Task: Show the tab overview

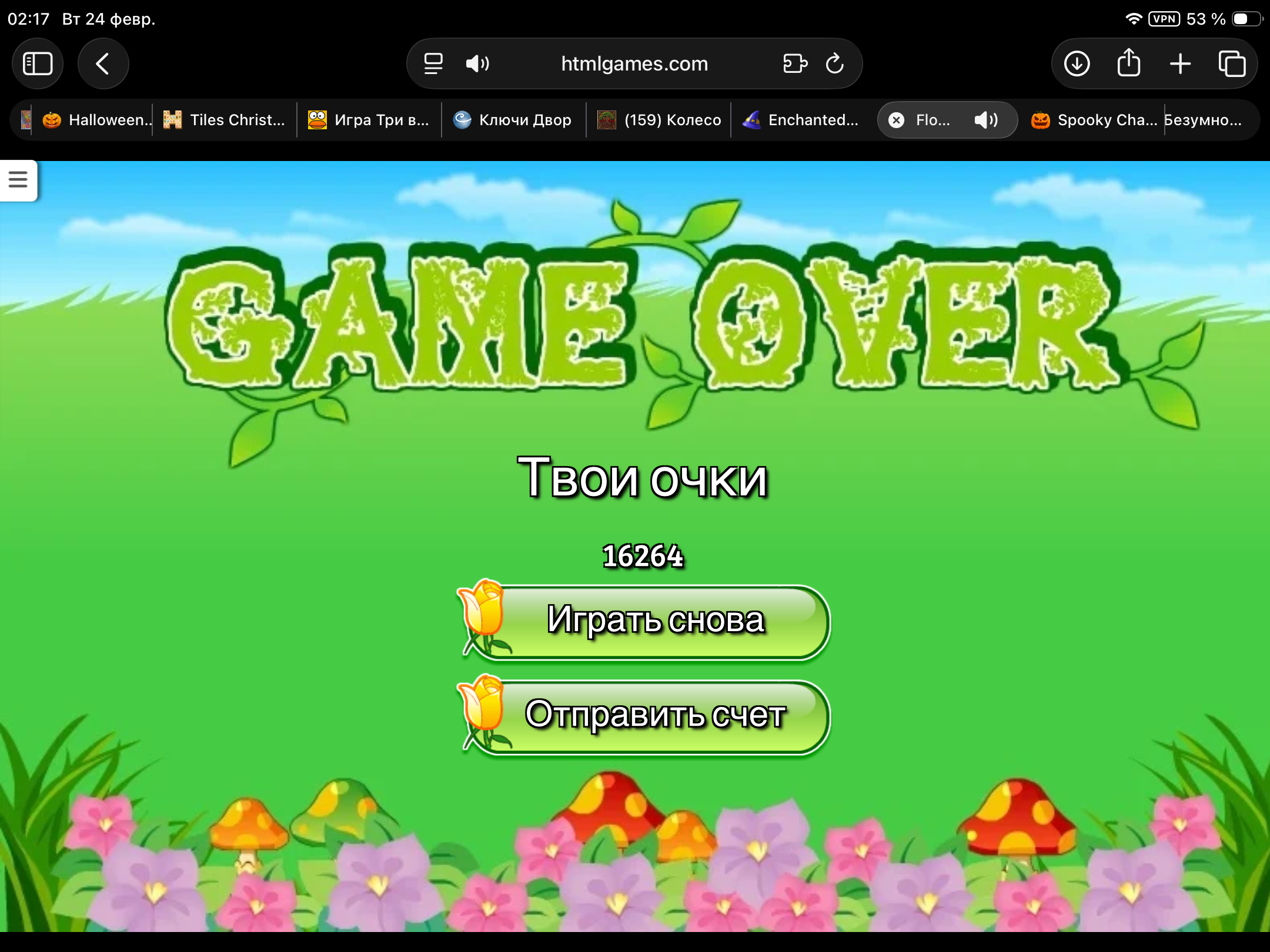Action: pos(1232,63)
